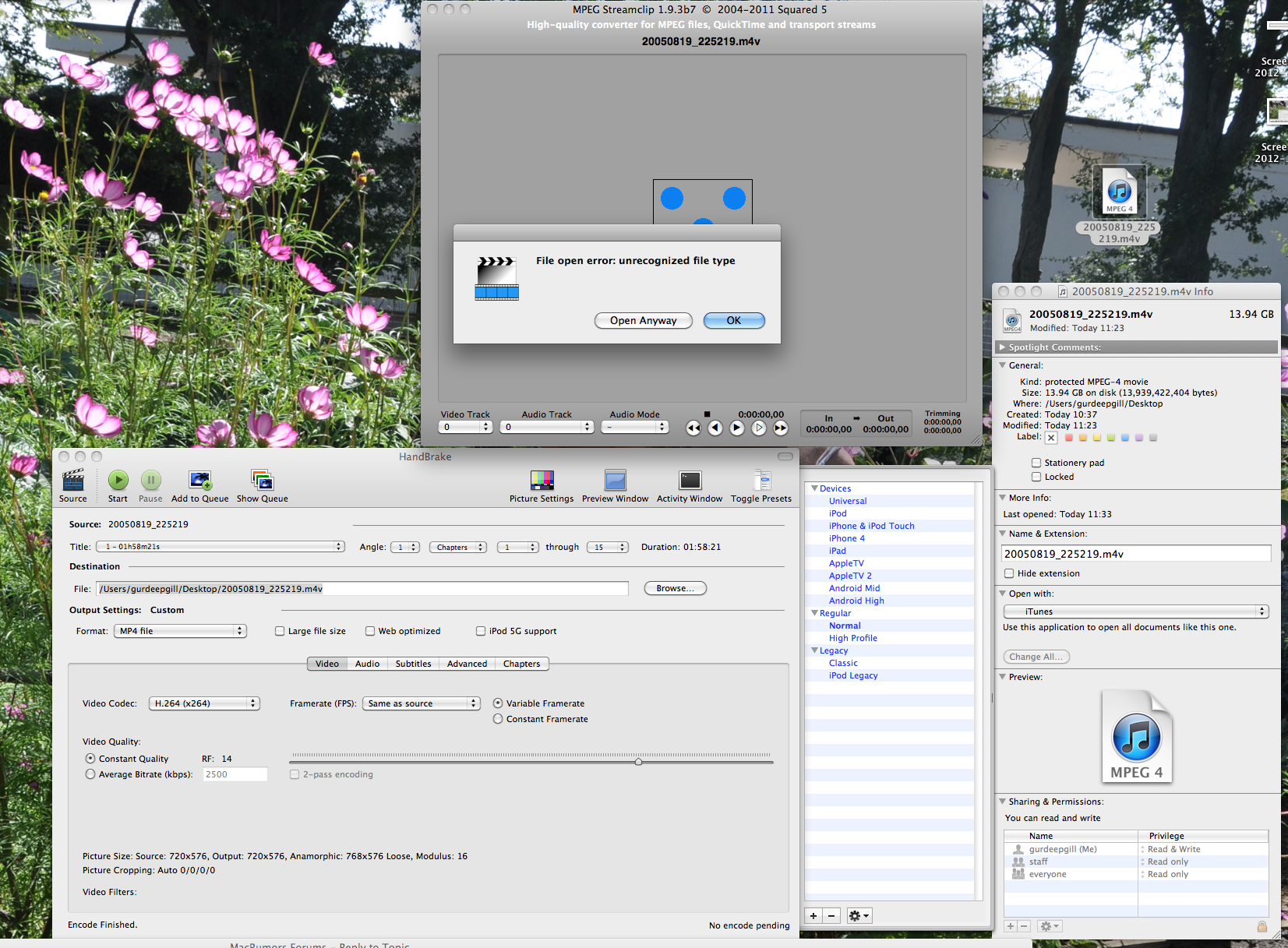
Task: Select Constant Quality radio button
Action: pos(90,759)
